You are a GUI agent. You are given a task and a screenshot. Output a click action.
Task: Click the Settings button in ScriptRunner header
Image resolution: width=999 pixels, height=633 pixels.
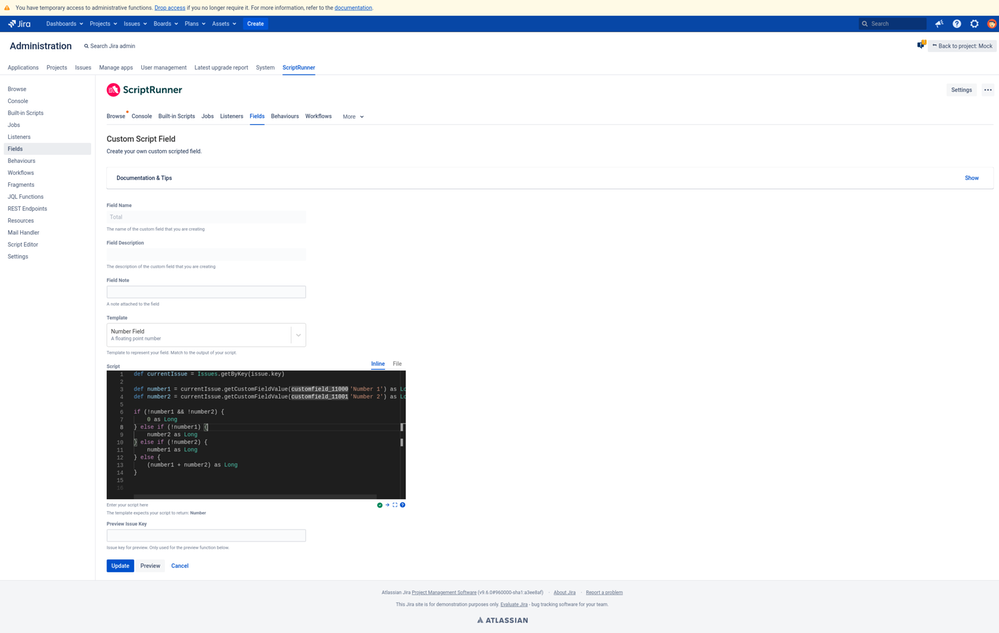[961, 90]
